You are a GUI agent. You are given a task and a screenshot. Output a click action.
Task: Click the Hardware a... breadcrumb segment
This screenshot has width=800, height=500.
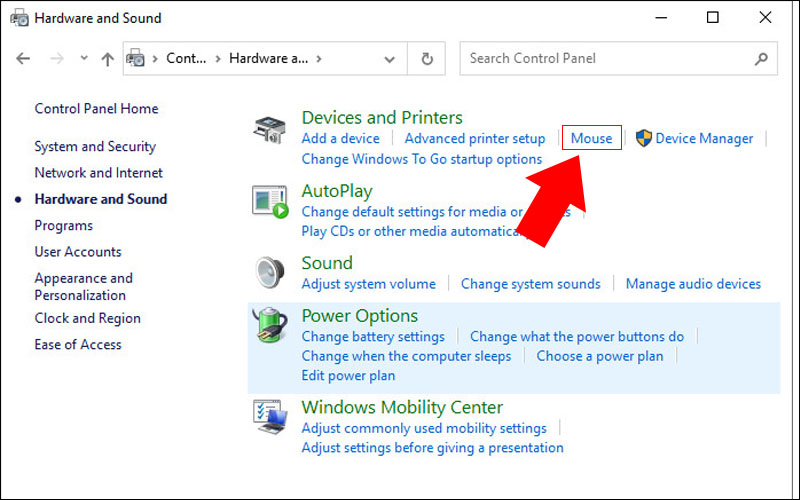point(268,58)
